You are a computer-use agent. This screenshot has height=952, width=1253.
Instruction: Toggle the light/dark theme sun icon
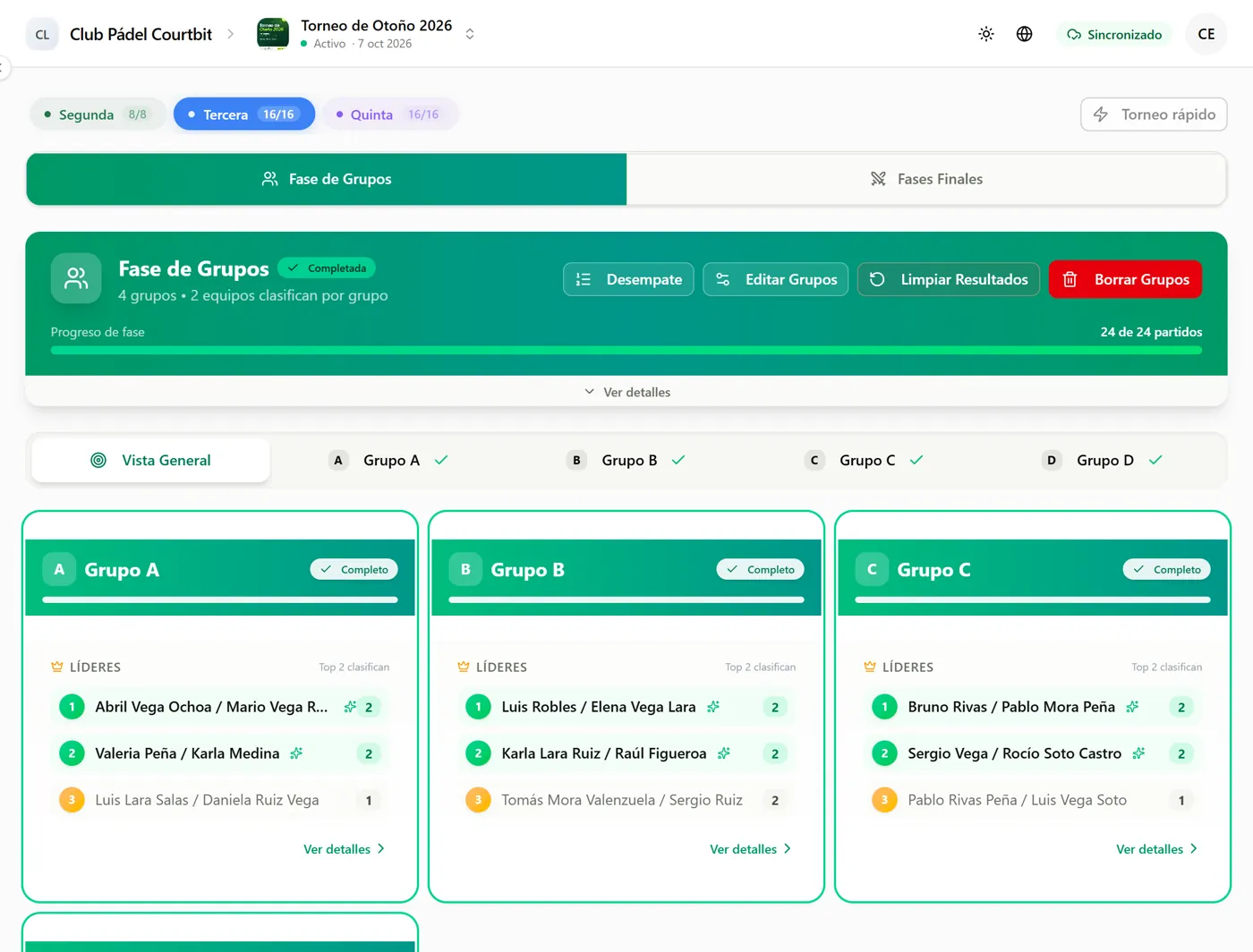click(x=986, y=34)
